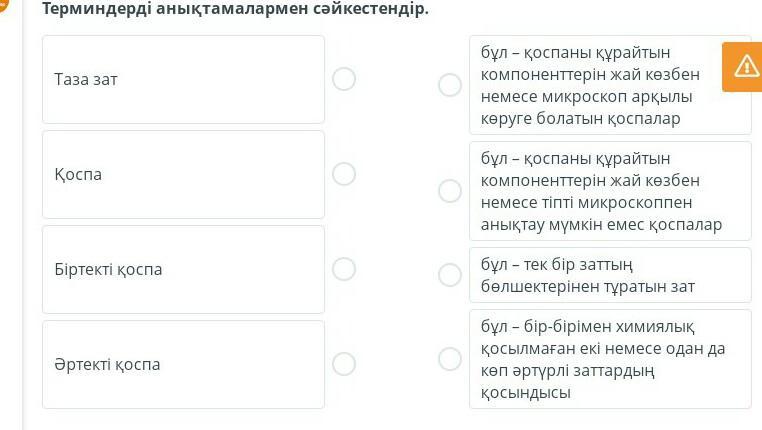Viewport: 762px width, 430px height.
Task: Click the partial orange icon at top-left corner
Action: [3, 6]
